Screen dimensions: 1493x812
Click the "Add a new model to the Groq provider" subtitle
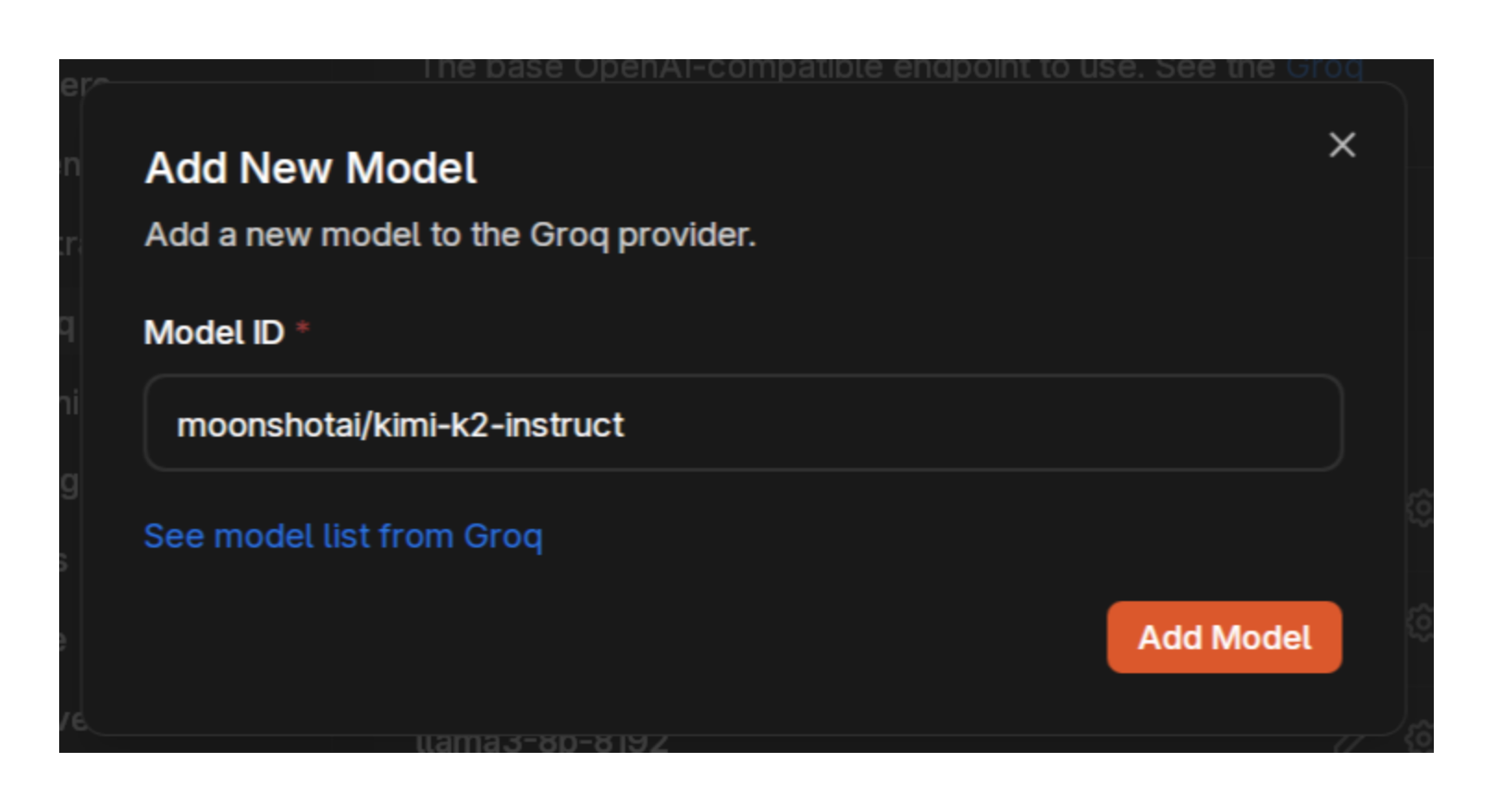tap(450, 235)
